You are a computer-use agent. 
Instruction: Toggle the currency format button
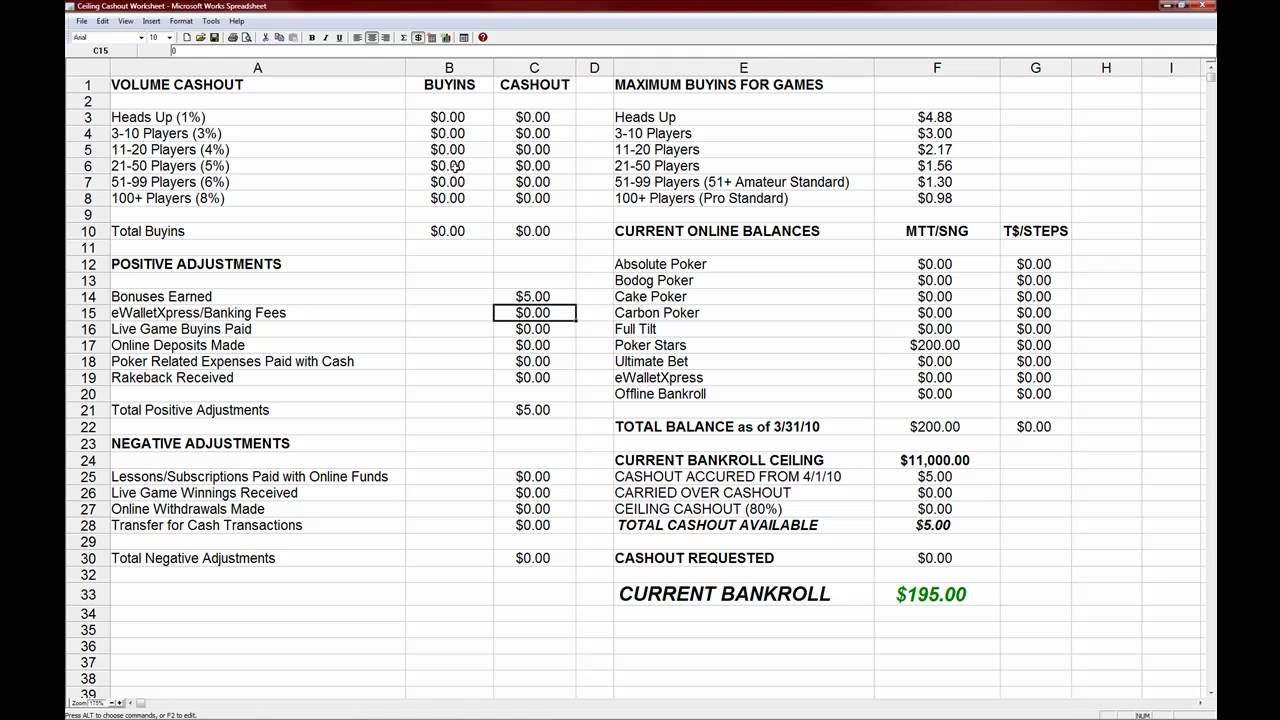[418, 38]
